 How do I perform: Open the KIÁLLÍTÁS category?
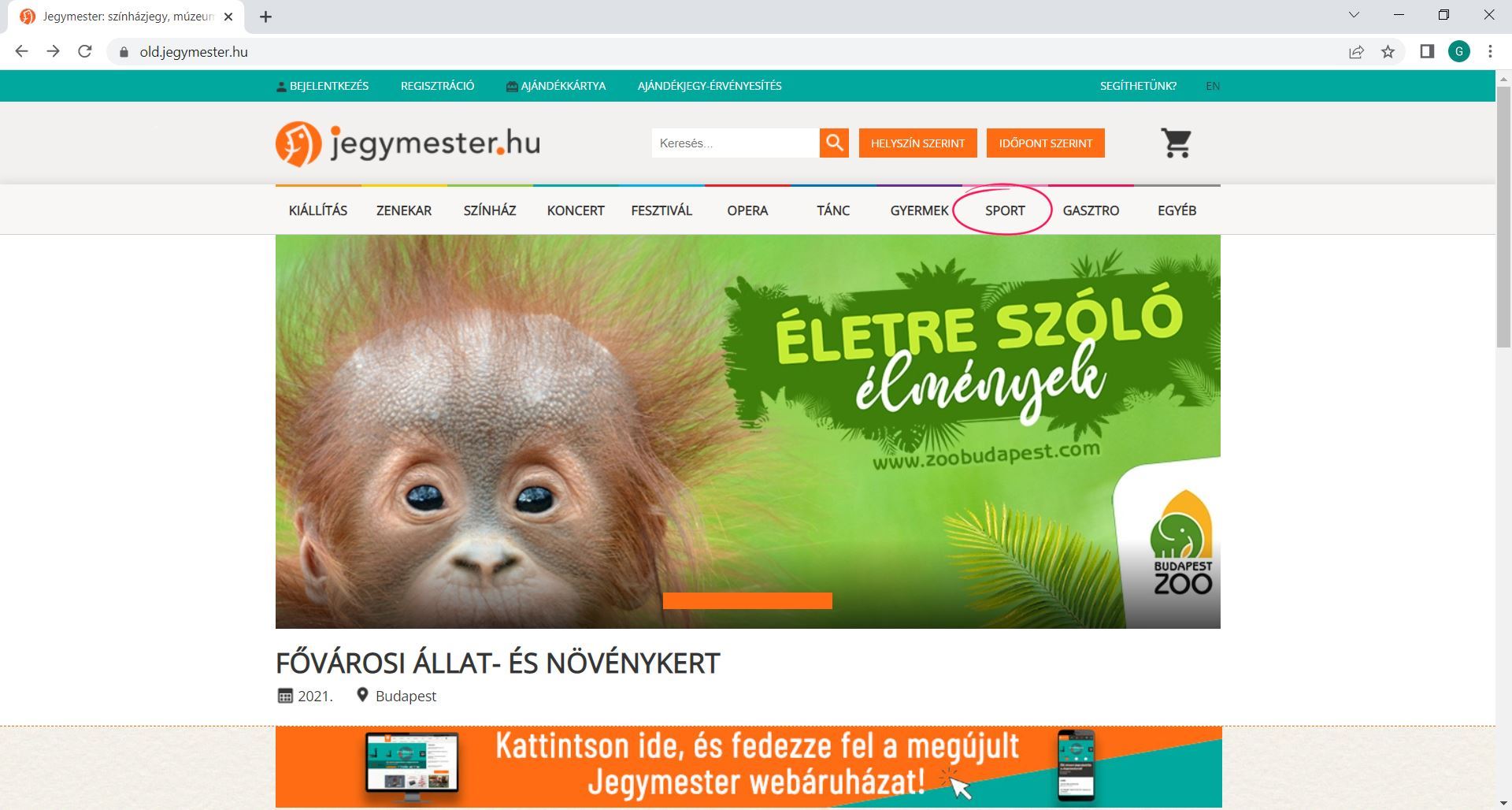[x=318, y=210]
